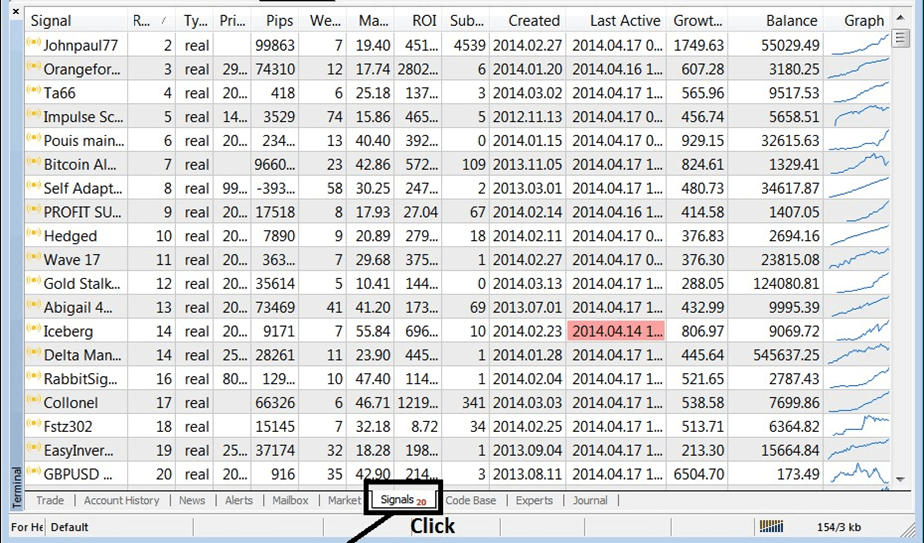The image size is (924, 543).
Task: Click balance value 124080.81
Action: point(786,283)
